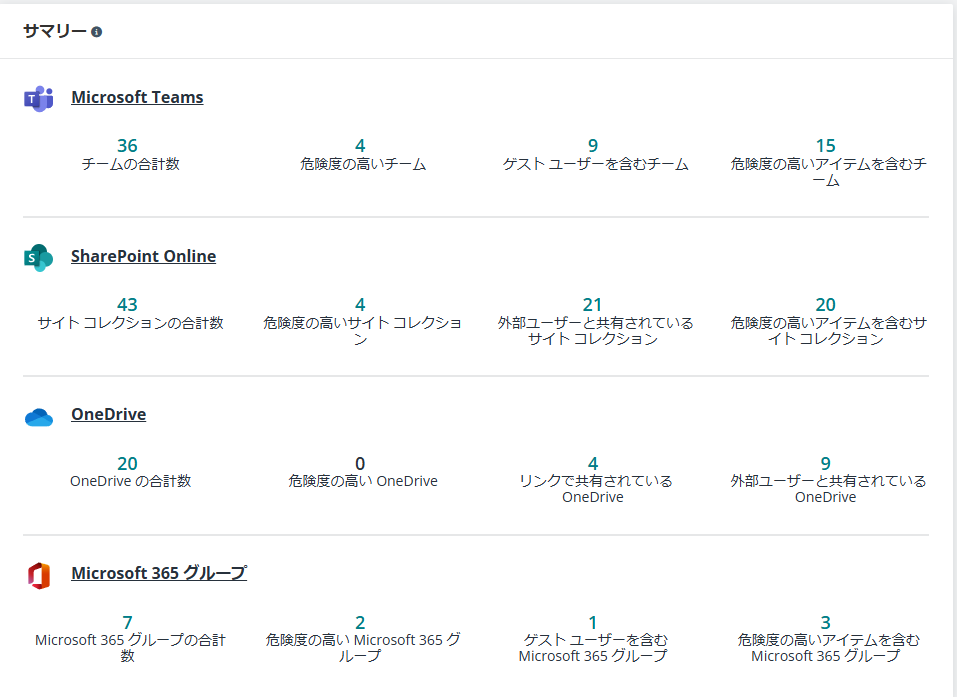This screenshot has width=957, height=697.
Task: Select the 1 guest user groups count
Action: point(593,623)
